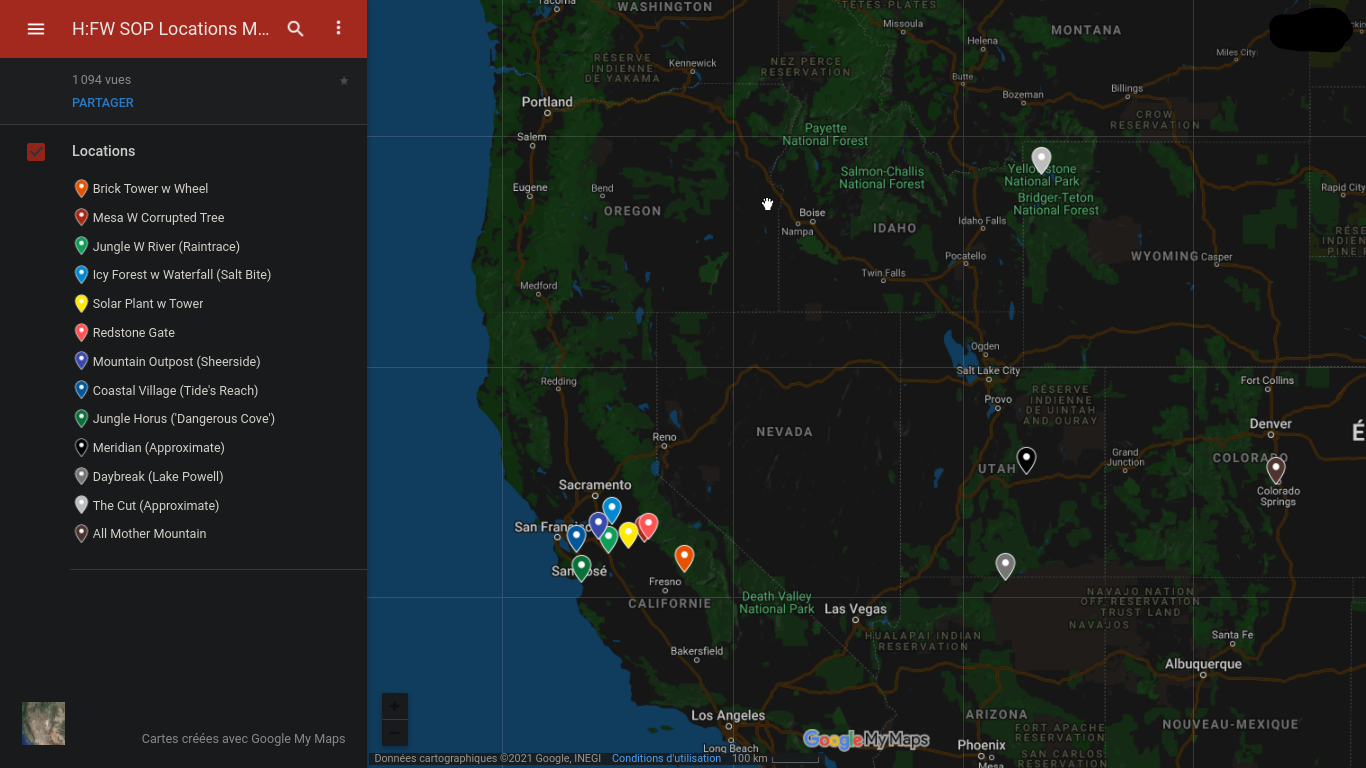Click the Reno city label

664,437
